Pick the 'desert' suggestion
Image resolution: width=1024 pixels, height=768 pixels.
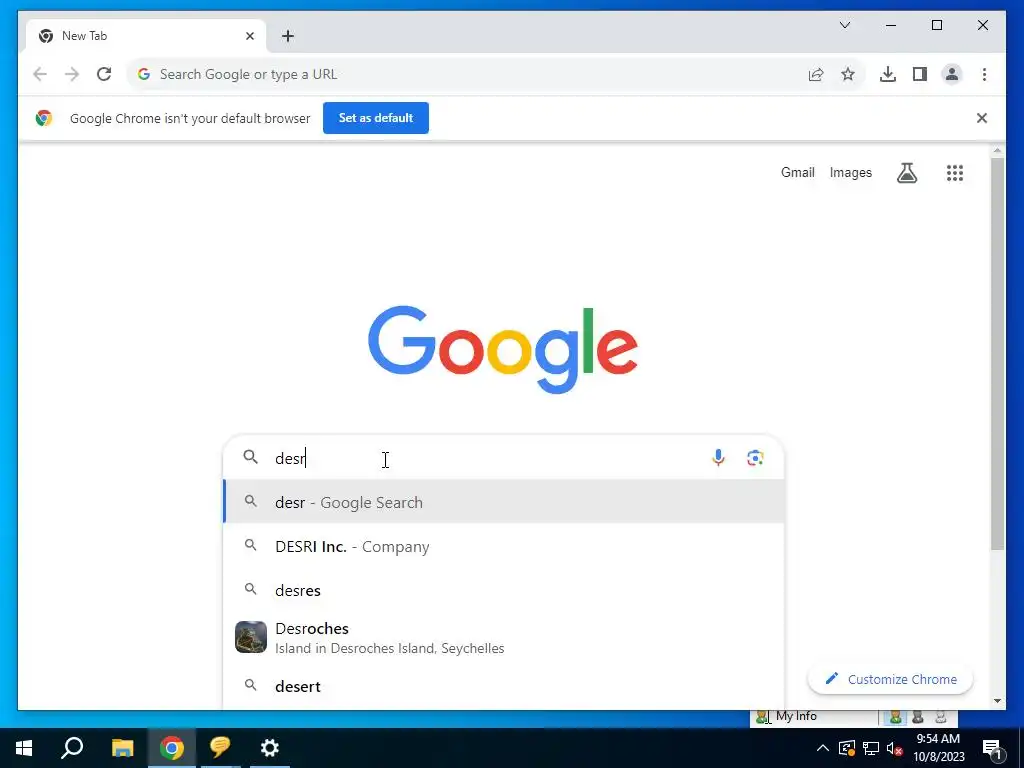point(503,686)
